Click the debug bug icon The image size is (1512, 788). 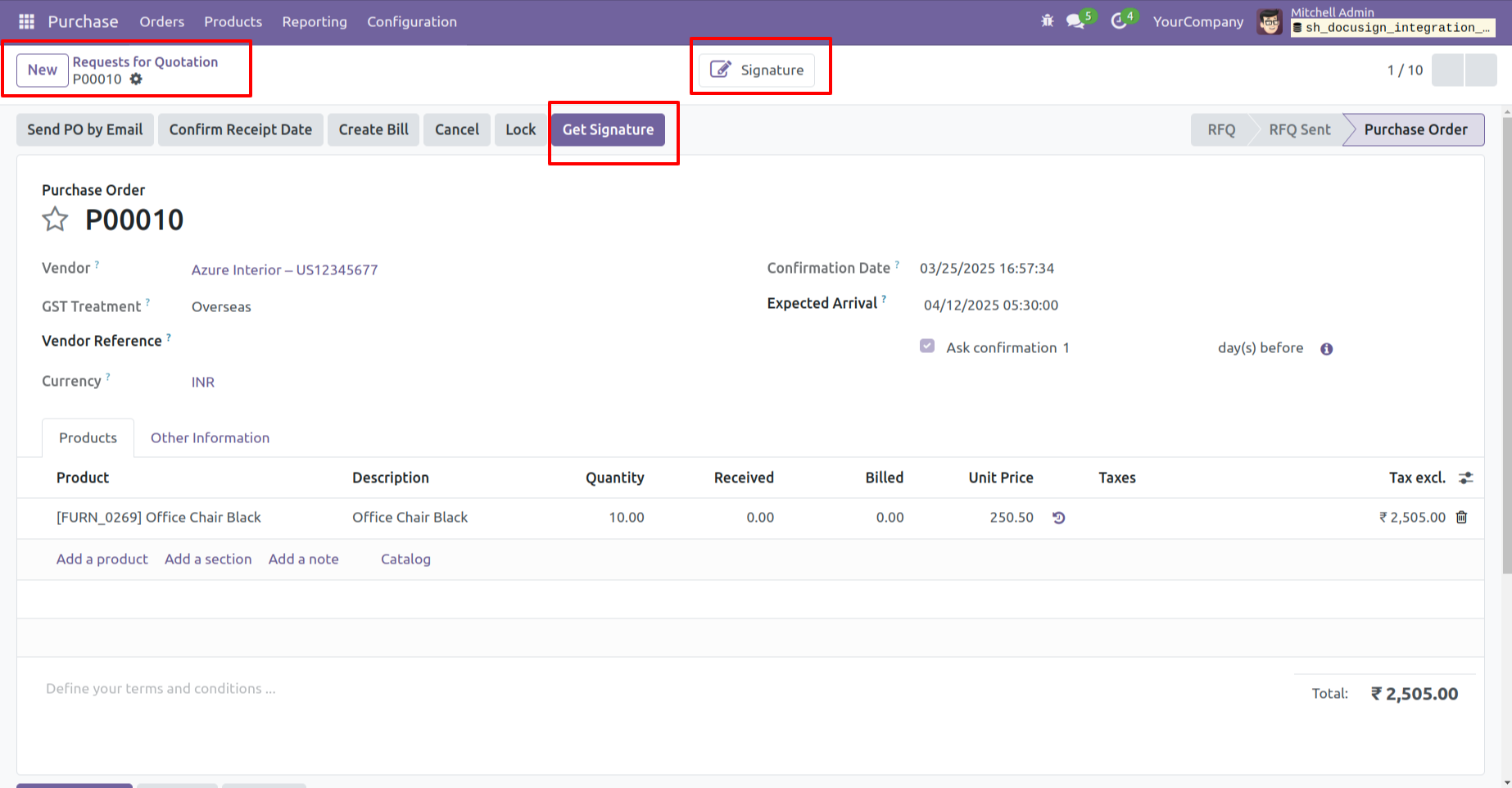tap(1047, 21)
